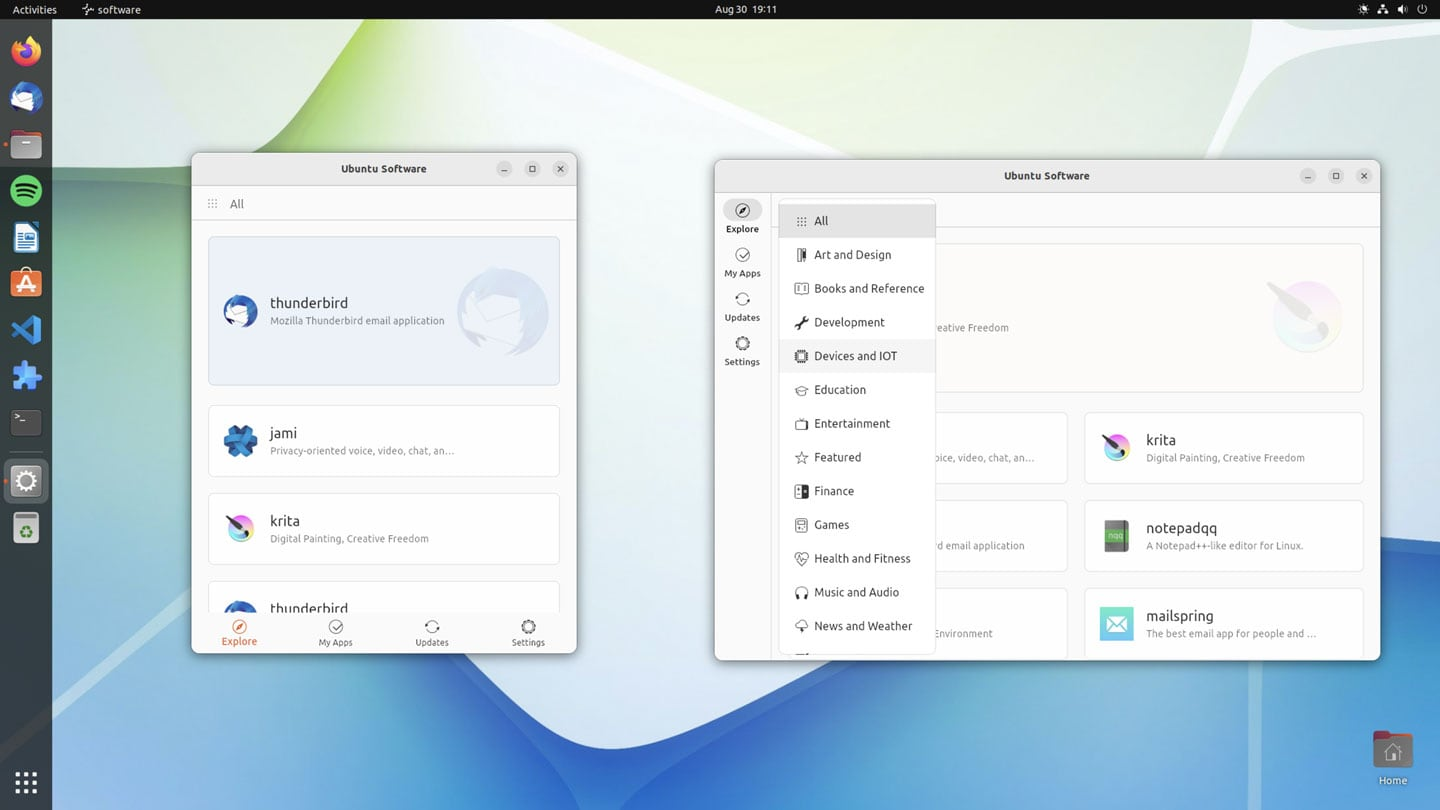
Task: Open the large thunderbird banner in left window
Action: pos(384,311)
